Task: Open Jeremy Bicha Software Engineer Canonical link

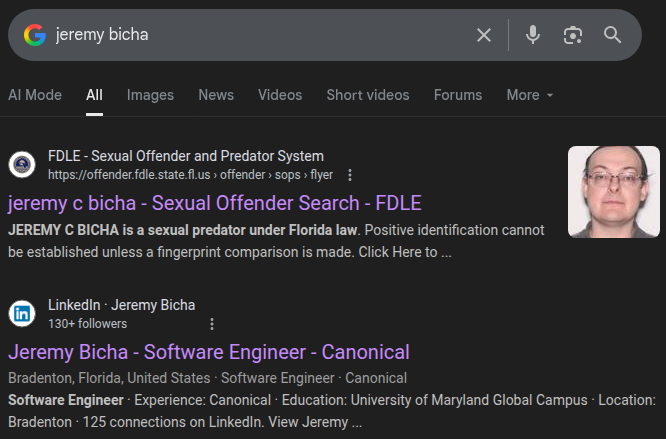Action: (x=209, y=352)
